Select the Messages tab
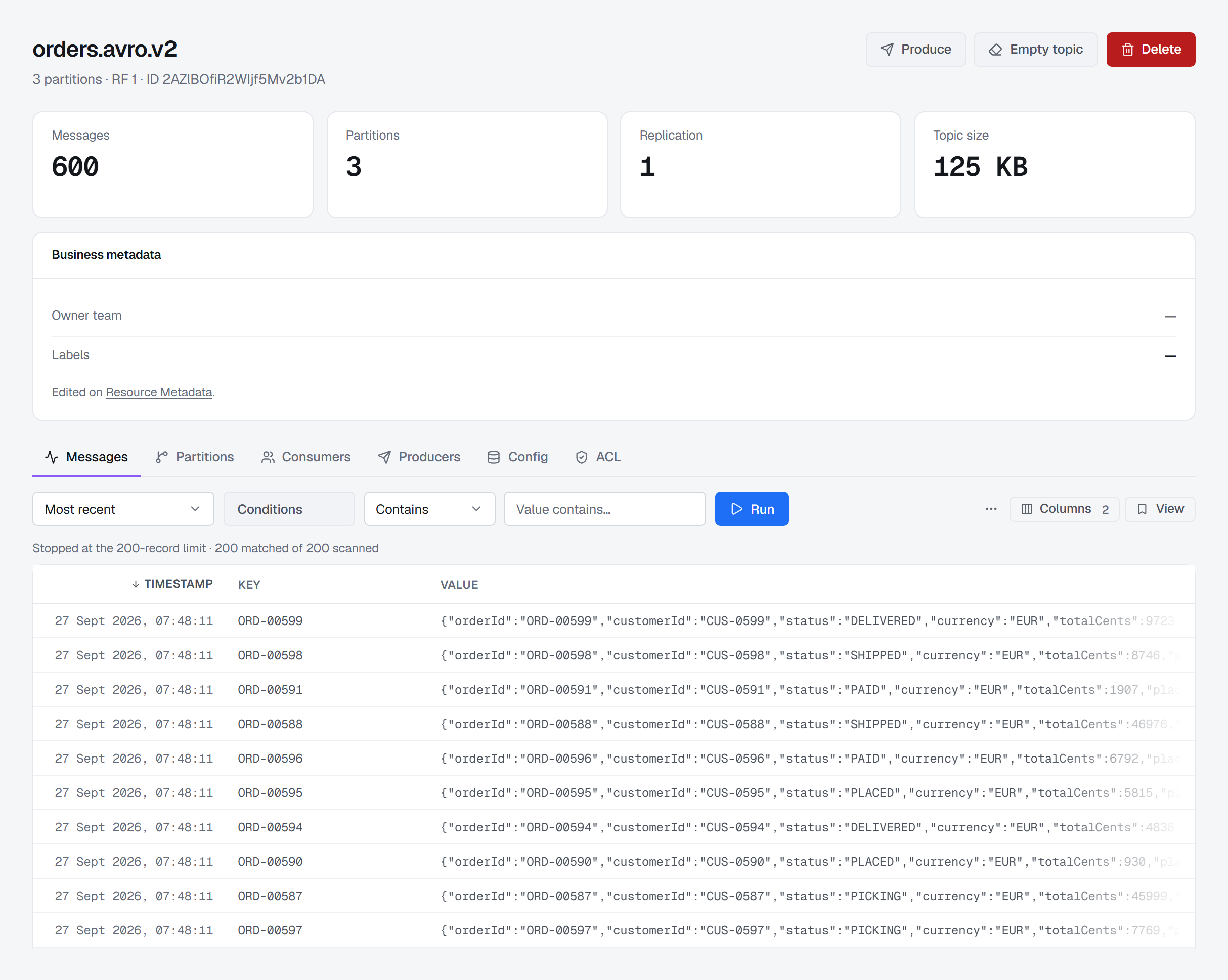The width and height of the screenshot is (1228, 980). click(86, 457)
